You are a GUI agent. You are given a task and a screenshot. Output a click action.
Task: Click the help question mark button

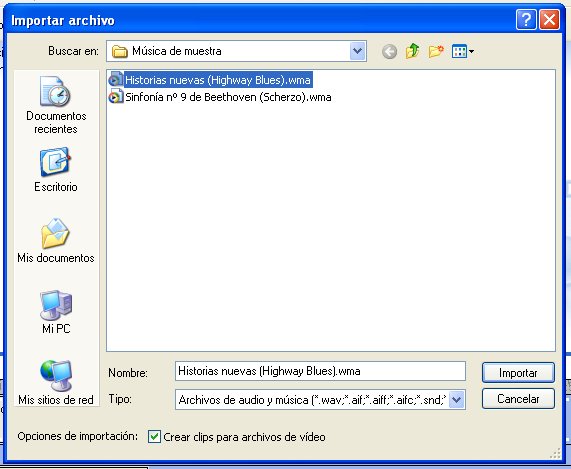(x=526, y=20)
